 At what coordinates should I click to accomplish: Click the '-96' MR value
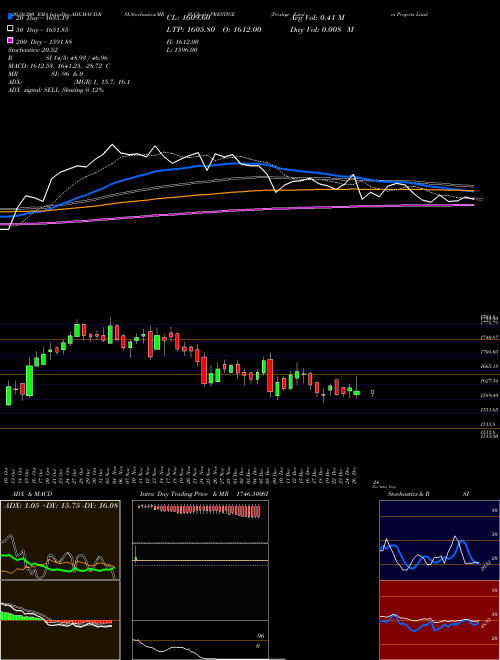[x=260, y=636]
